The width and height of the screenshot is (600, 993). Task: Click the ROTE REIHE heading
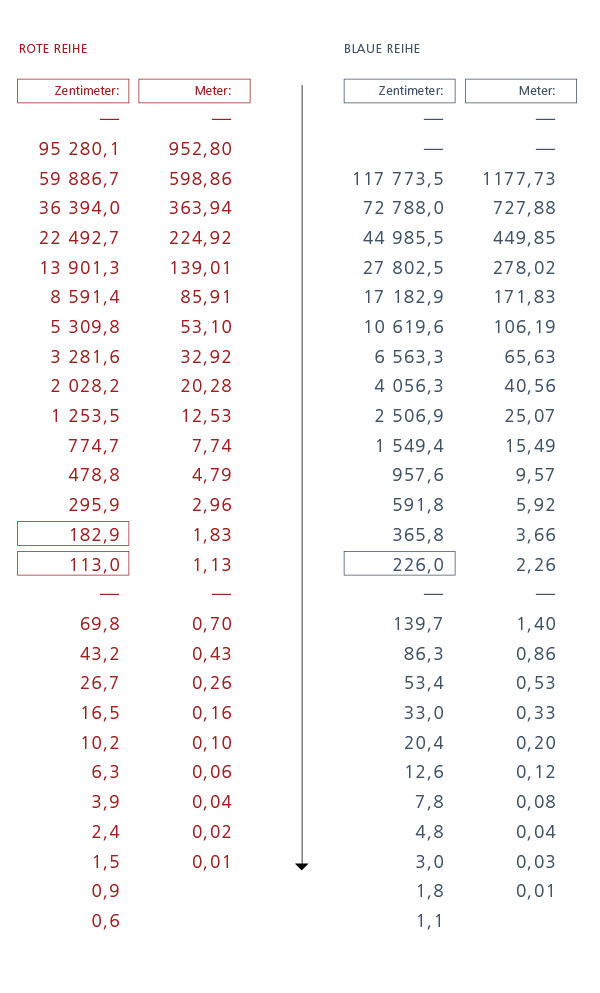pyautogui.click(x=53, y=49)
